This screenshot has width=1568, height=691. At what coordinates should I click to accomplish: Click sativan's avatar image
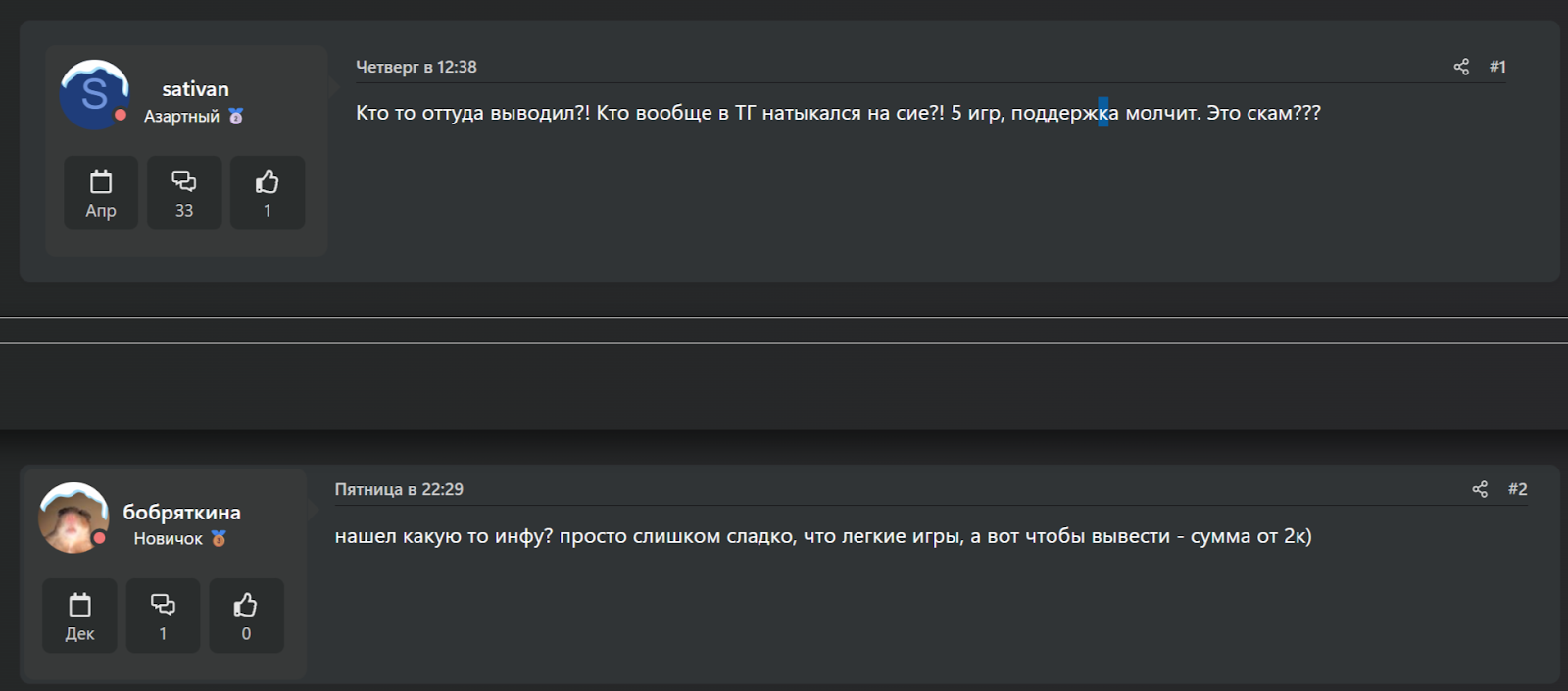point(94,94)
